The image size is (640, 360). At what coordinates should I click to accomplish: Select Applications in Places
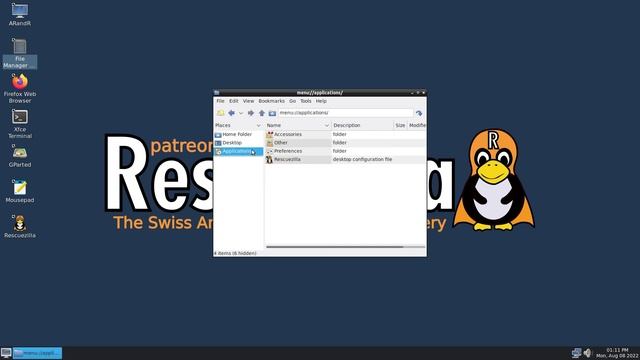[x=238, y=151]
